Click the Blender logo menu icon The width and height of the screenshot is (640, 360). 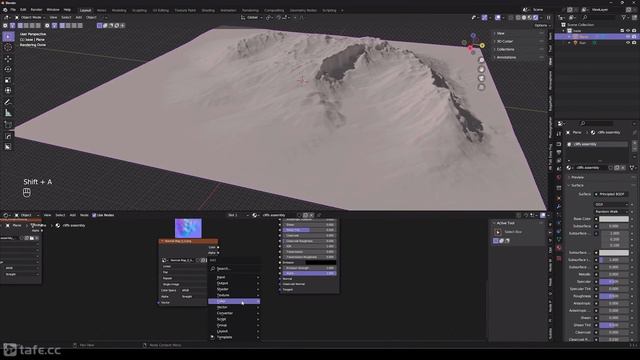(x=4, y=10)
